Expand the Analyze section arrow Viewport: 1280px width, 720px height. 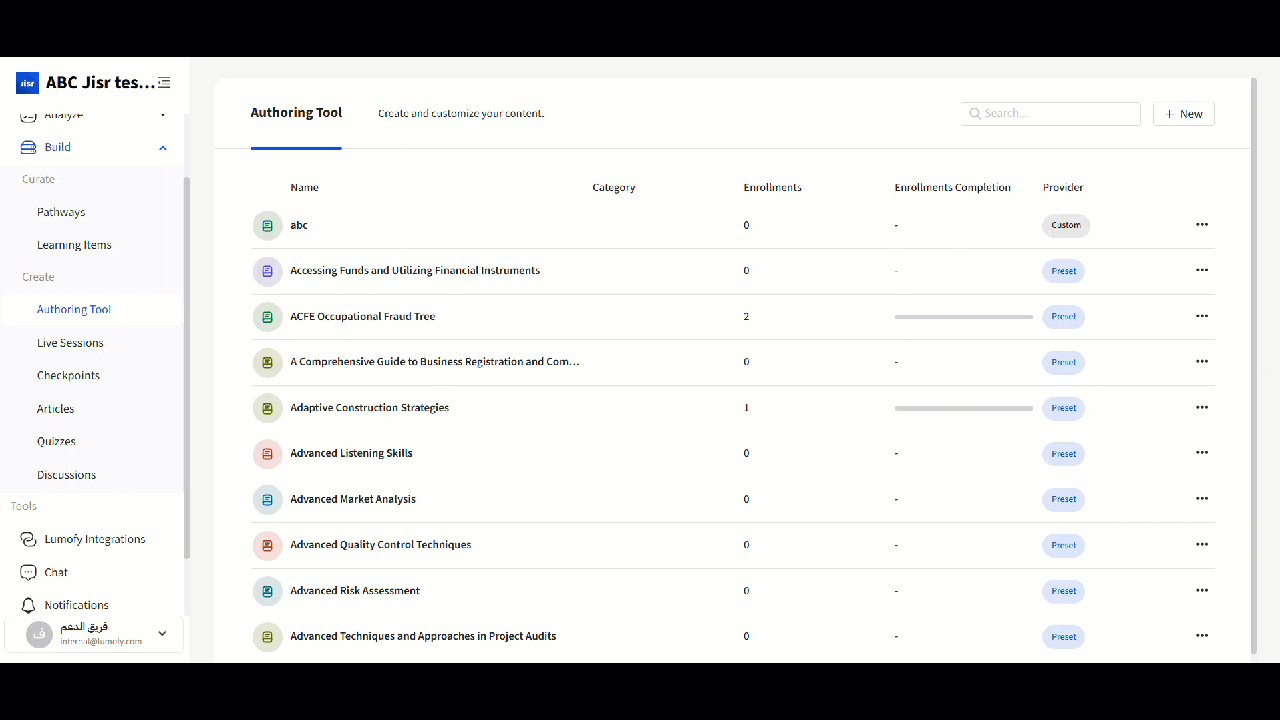[162, 115]
